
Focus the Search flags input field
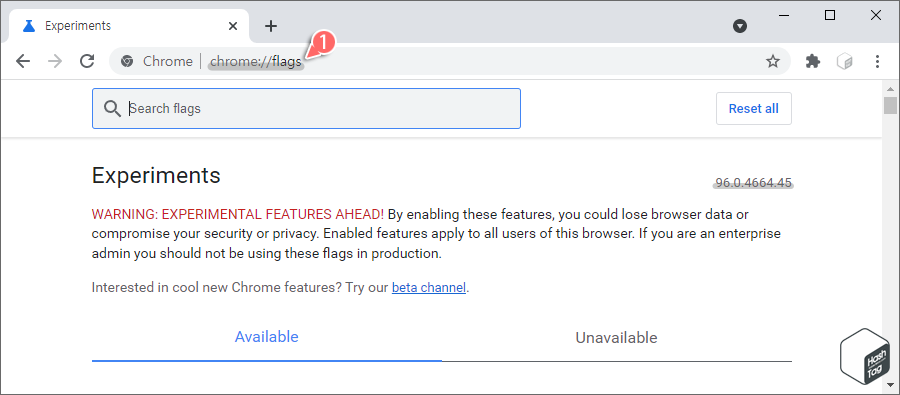(307, 109)
